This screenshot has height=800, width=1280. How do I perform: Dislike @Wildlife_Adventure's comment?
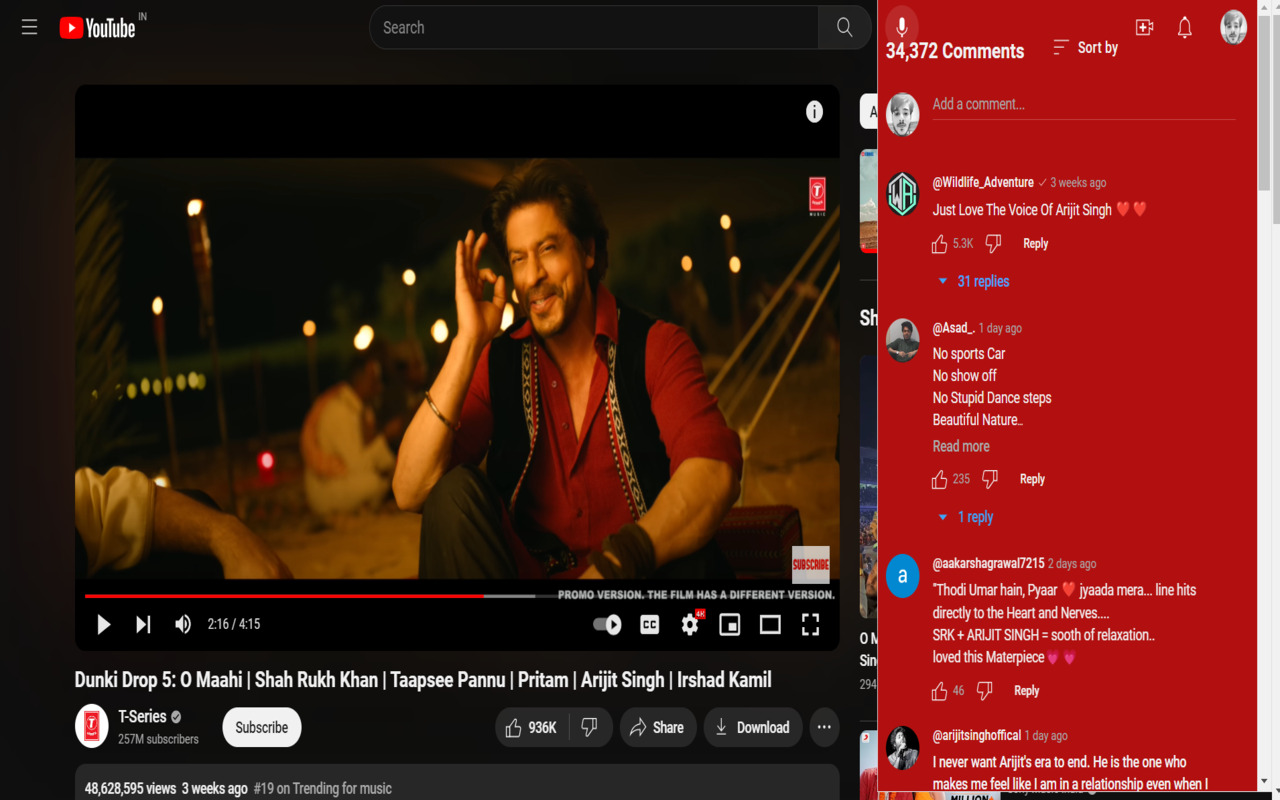pyautogui.click(x=993, y=244)
